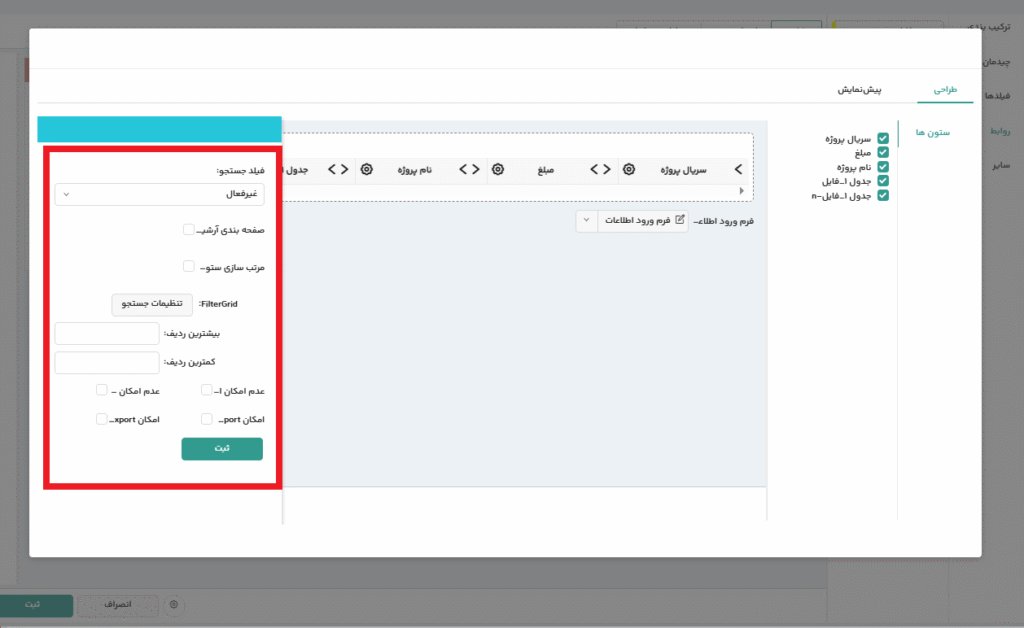The width and height of the screenshot is (1024, 628).
Task: Toggle the مرتب سازی ستون checkbox
Action: pyautogui.click(x=188, y=267)
